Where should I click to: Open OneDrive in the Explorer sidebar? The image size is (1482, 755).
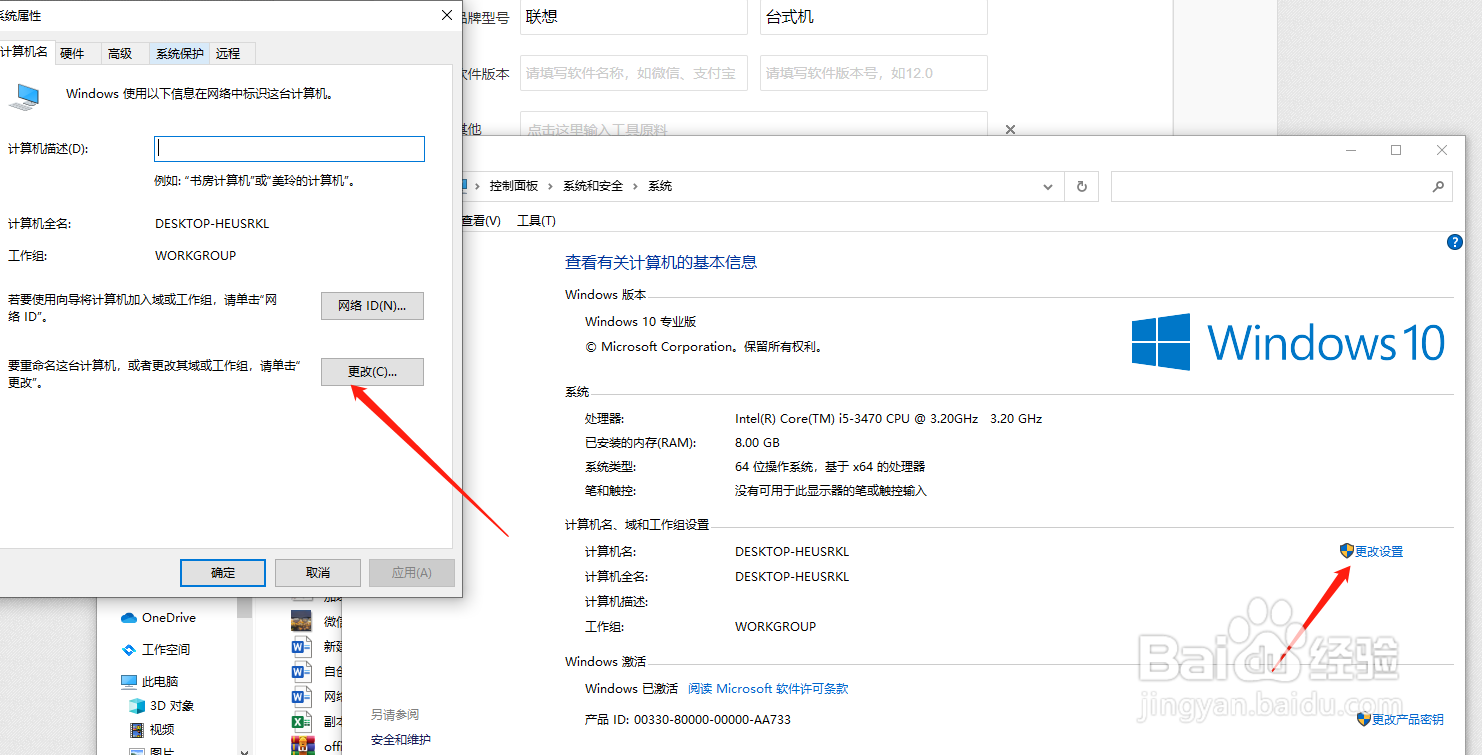point(158,618)
